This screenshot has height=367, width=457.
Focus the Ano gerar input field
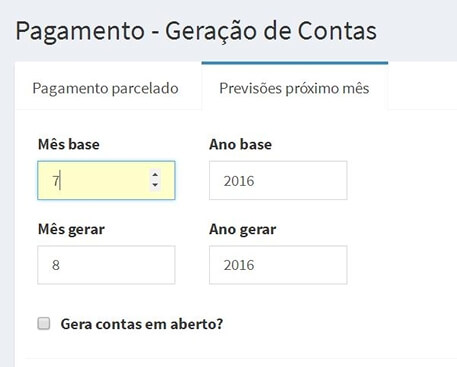coord(278,265)
